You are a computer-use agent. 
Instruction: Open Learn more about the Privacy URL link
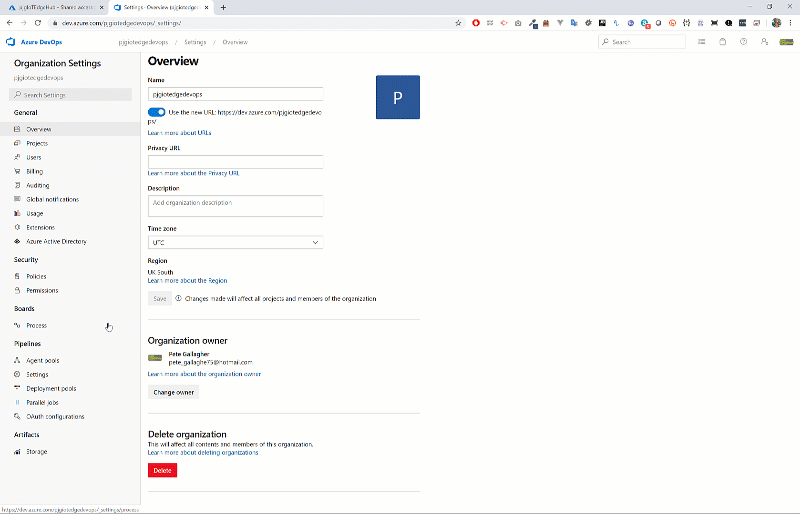pos(193,173)
